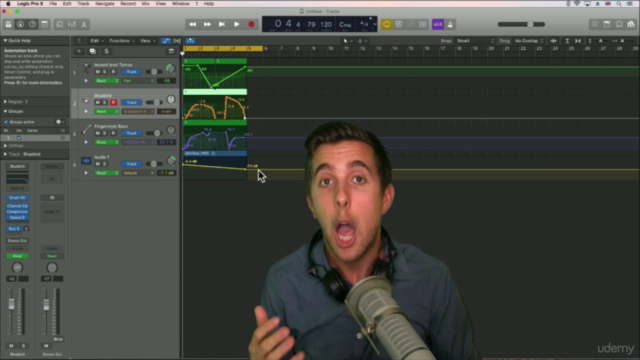The width and height of the screenshot is (640, 360).
Task: Click the Global Tracks button in track header
Action: [x=171, y=51]
